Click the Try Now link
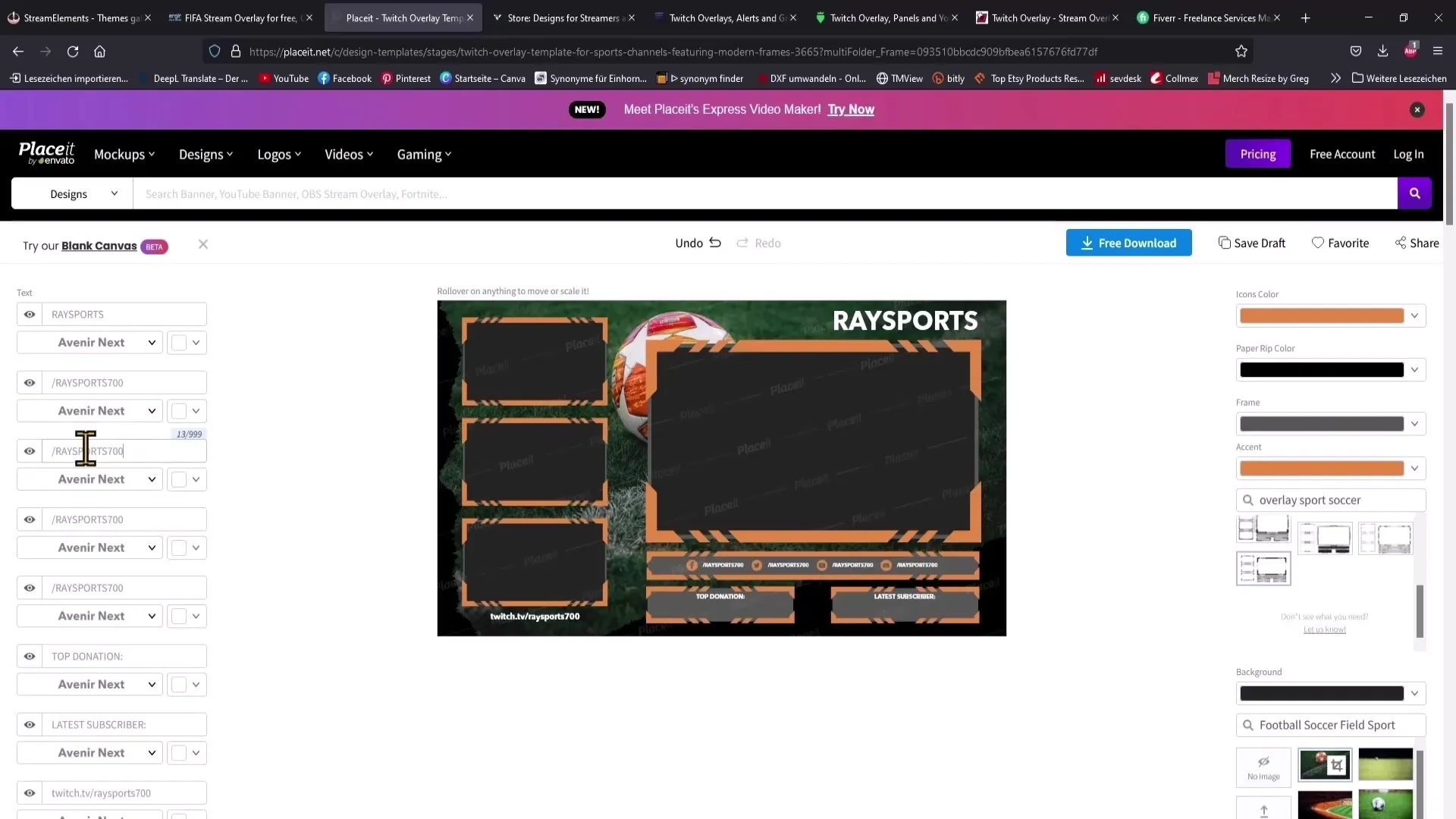Screen dimensions: 1456x819 click(851, 109)
